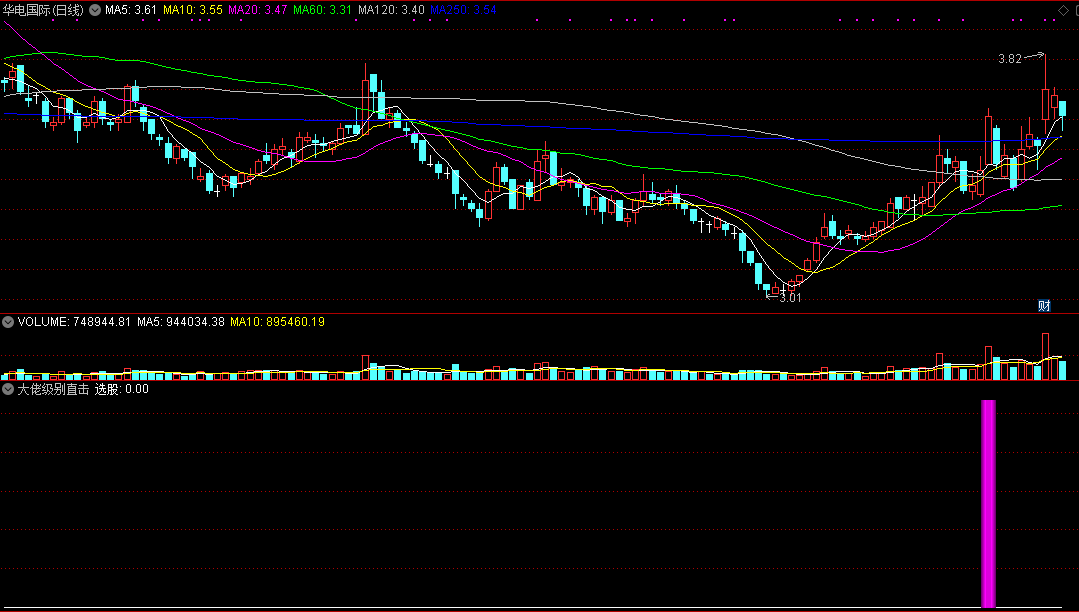Click the 选股: 0.00 value
Screen dimensions: 1079x612
[x=121, y=389]
